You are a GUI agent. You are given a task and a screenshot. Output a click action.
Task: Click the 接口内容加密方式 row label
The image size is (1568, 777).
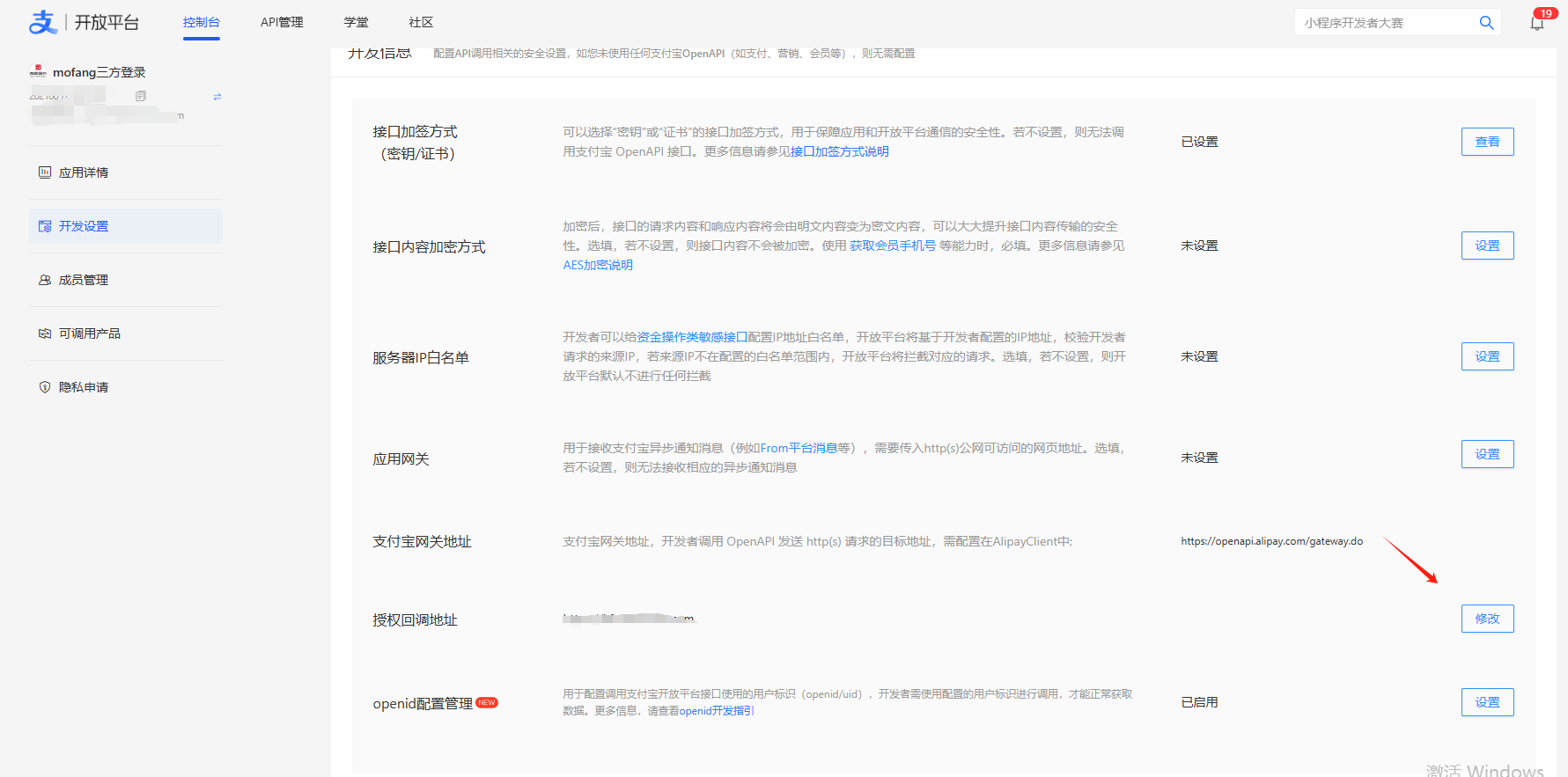429,246
